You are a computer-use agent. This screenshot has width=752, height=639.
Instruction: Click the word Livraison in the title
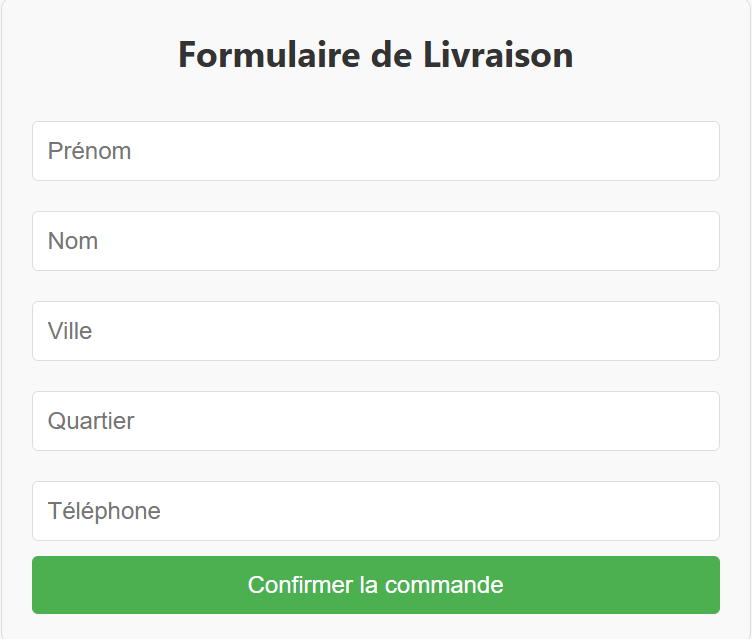pyautogui.click(x=499, y=55)
